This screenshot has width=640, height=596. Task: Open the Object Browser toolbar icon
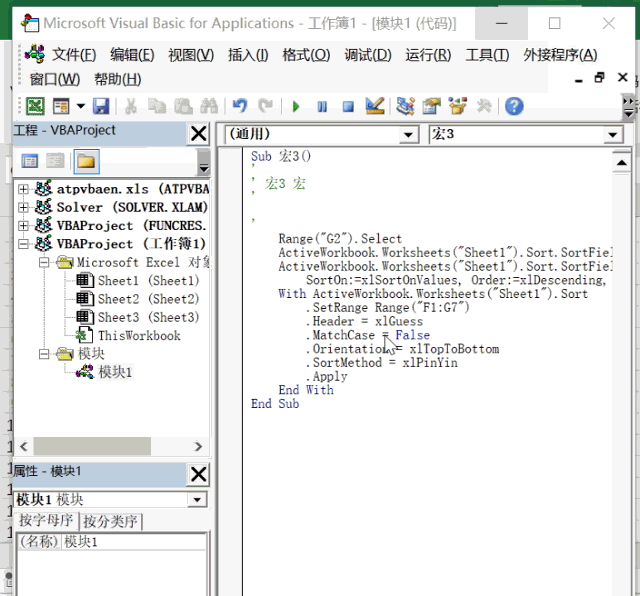[458, 106]
